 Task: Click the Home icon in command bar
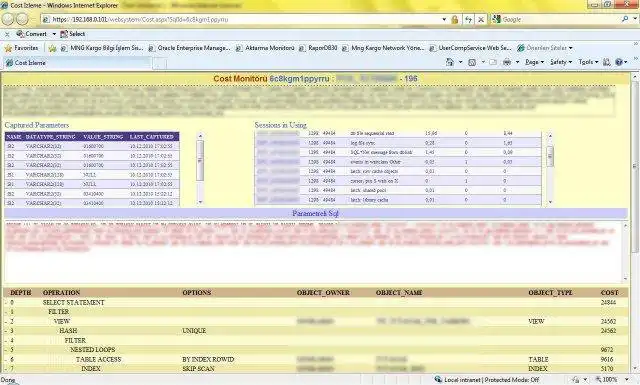click(x=449, y=62)
